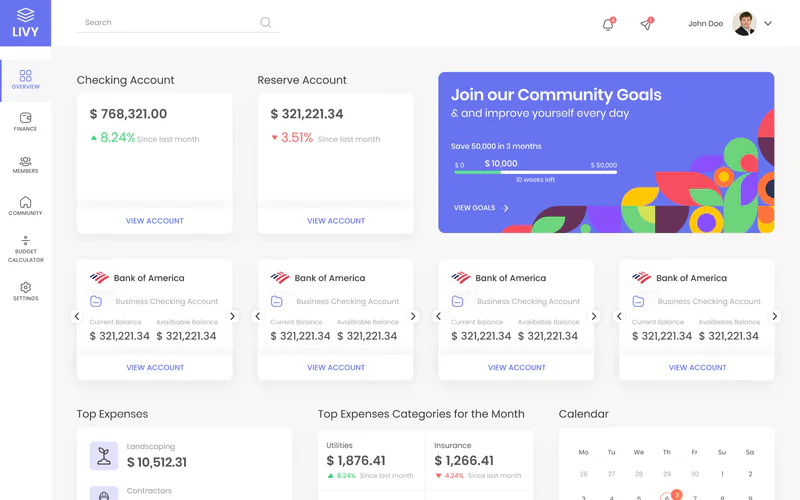This screenshot has height=500, width=800.
Task: Go to previous account on fourth bank card
Action: (619, 316)
